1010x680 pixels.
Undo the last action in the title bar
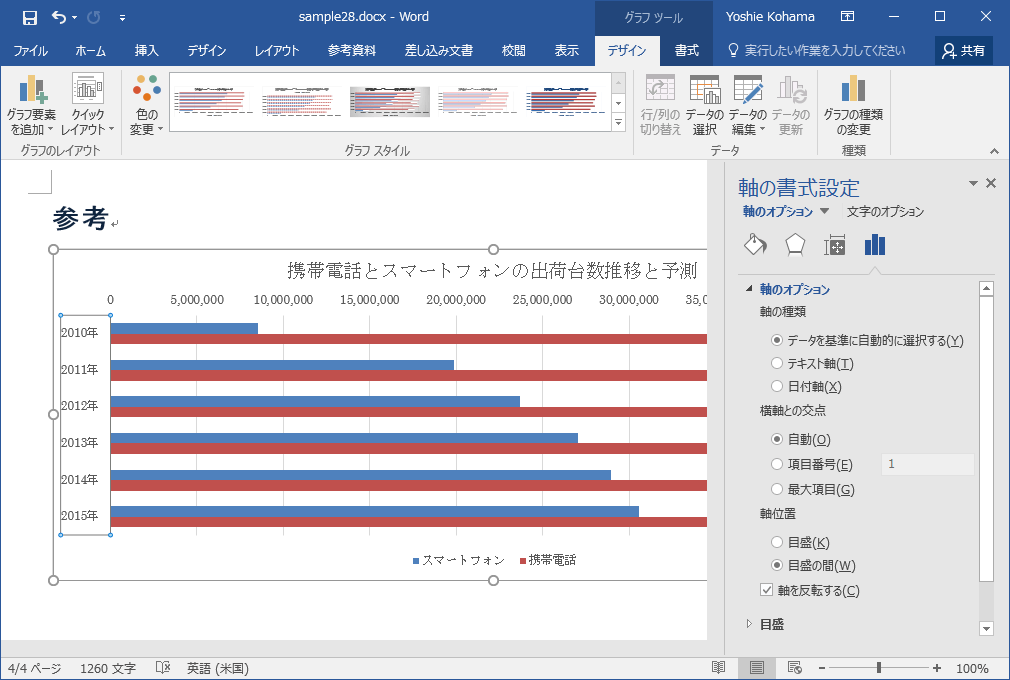click(x=59, y=17)
